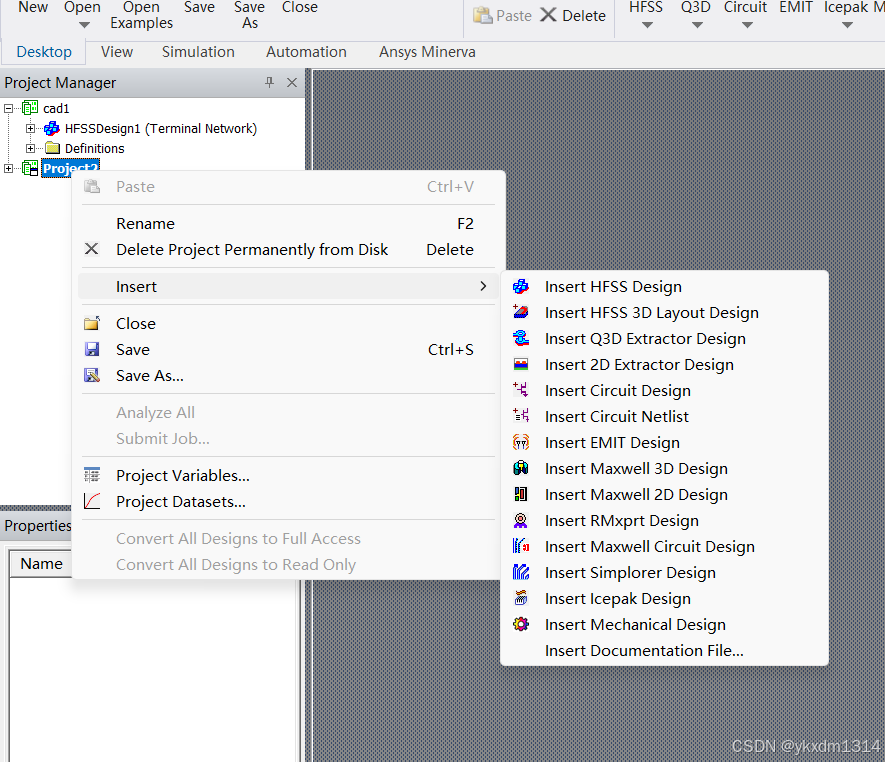Click the Close folder icon in context menu
Image resolution: width=885 pixels, height=762 pixels.
point(91,323)
